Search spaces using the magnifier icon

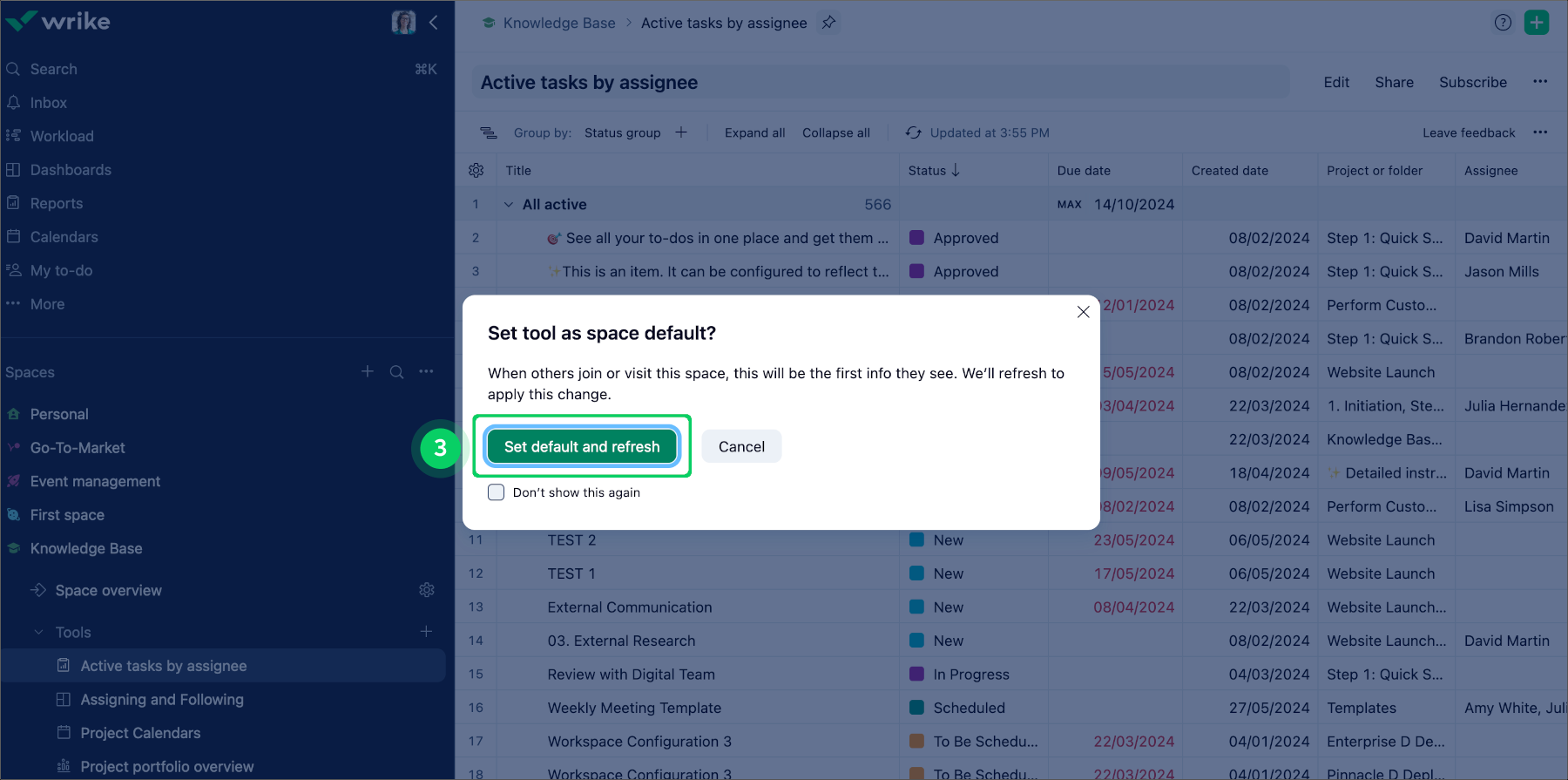click(x=396, y=372)
